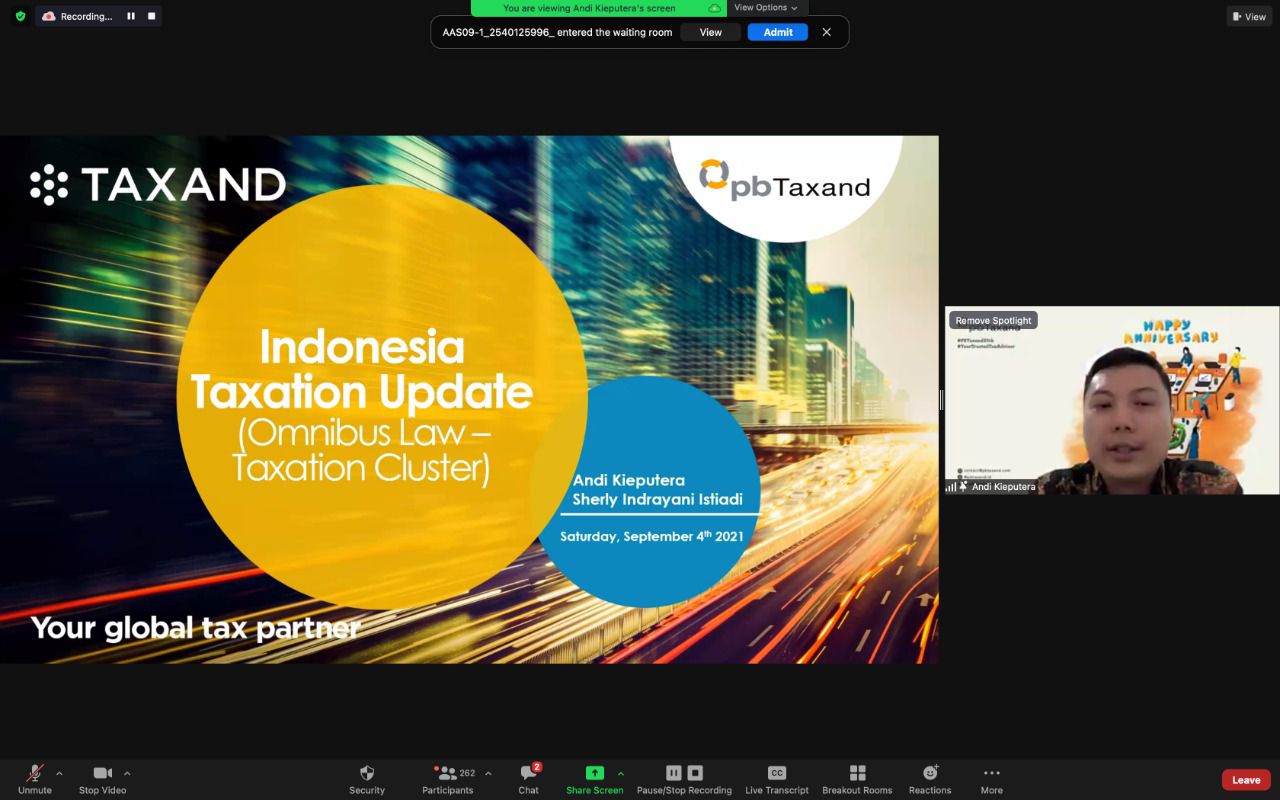The image size is (1280, 800).
Task: Open Breakout Rooms
Action: pyautogui.click(x=857, y=779)
